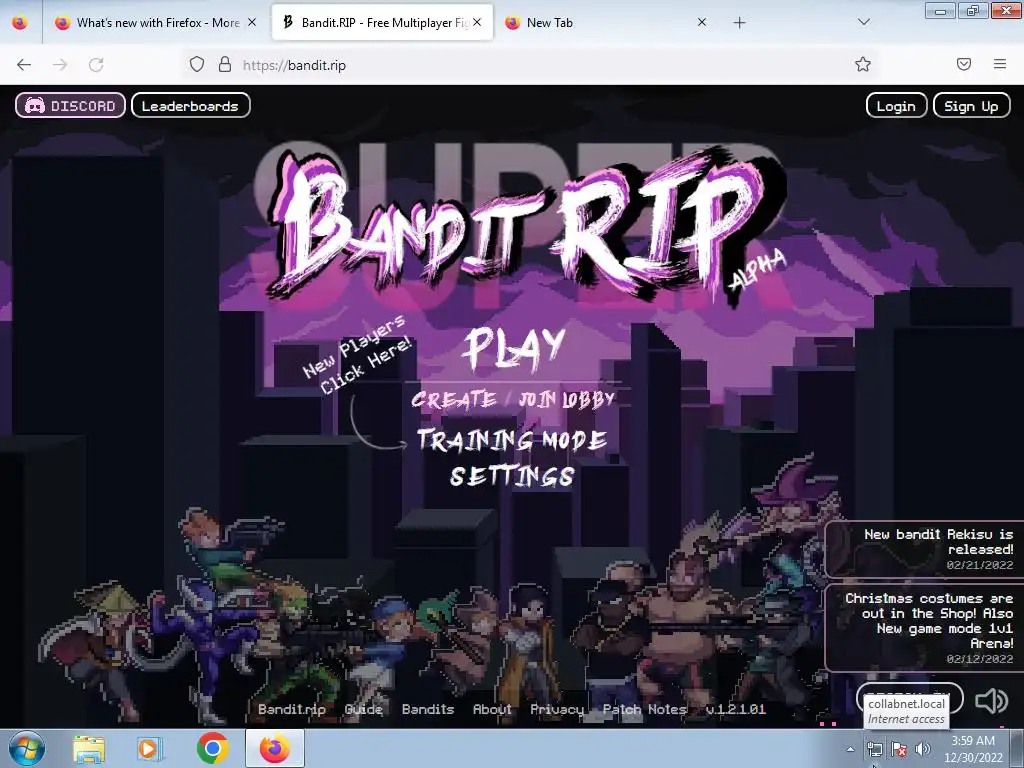Open the Bandits footer link

tap(428, 709)
